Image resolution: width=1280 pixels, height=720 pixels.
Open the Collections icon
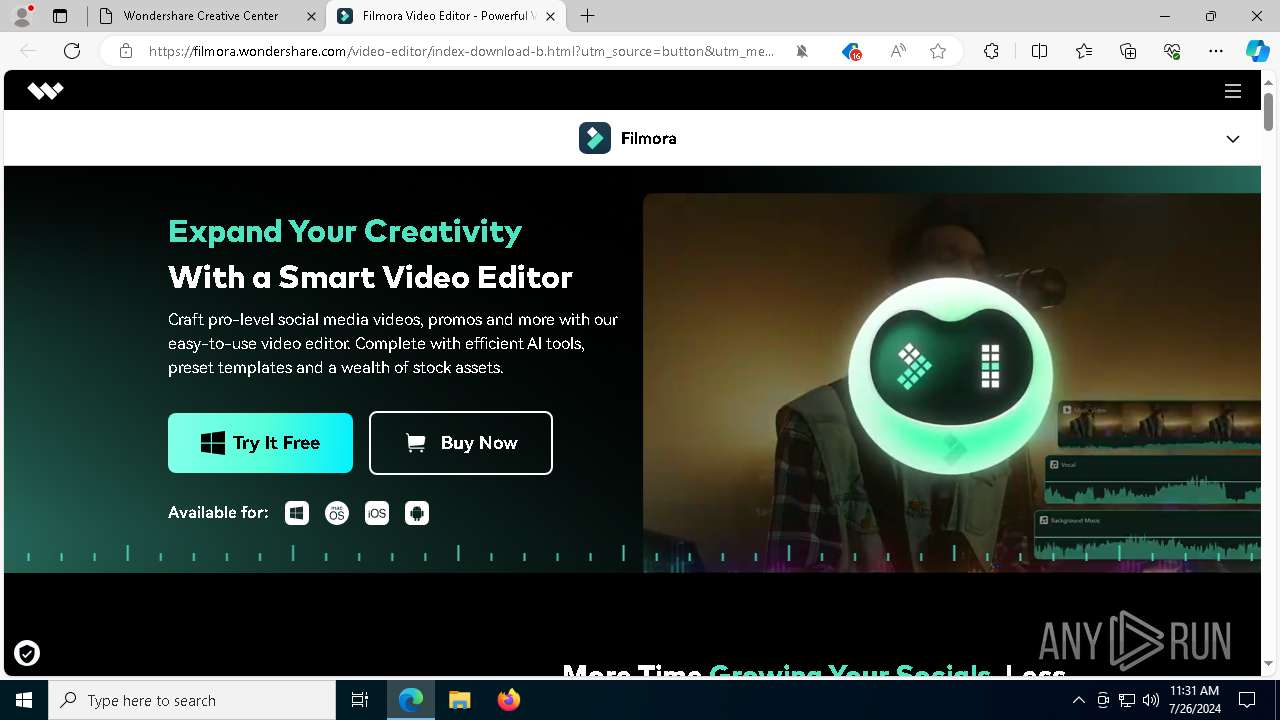[1128, 51]
